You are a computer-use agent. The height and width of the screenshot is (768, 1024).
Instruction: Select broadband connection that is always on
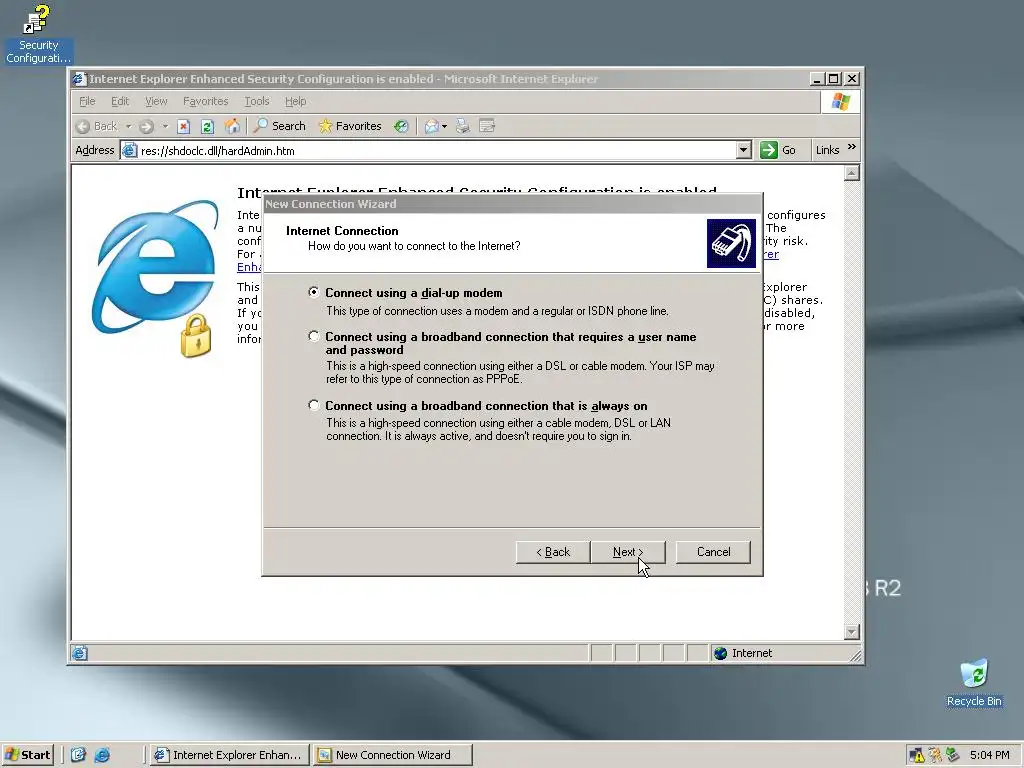pyautogui.click(x=314, y=406)
